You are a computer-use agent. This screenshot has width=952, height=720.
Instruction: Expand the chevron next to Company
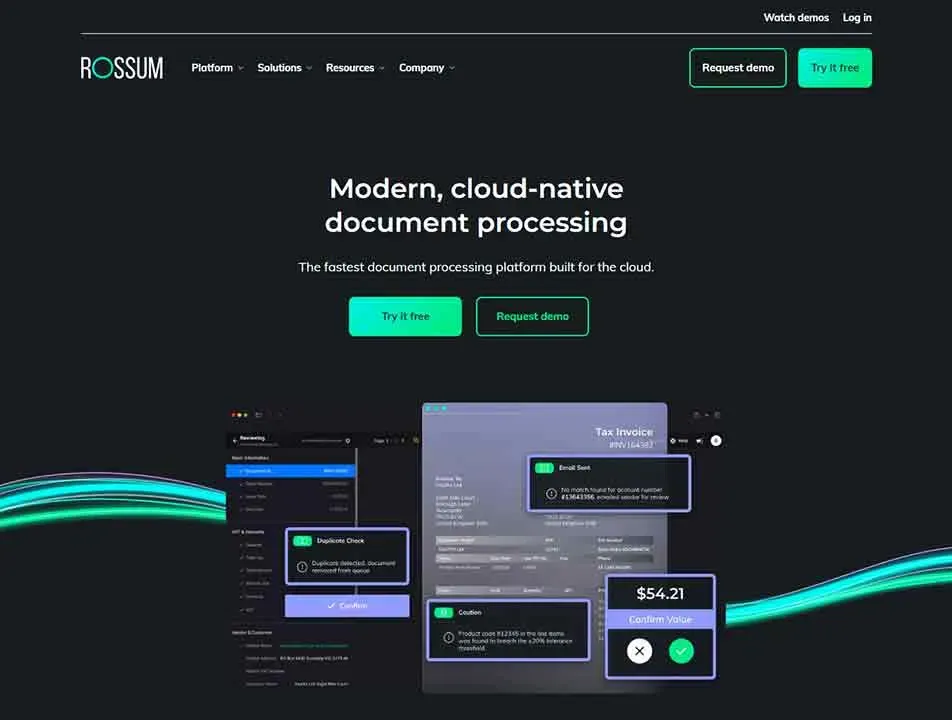pyautogui.click(x=452, y=68)
